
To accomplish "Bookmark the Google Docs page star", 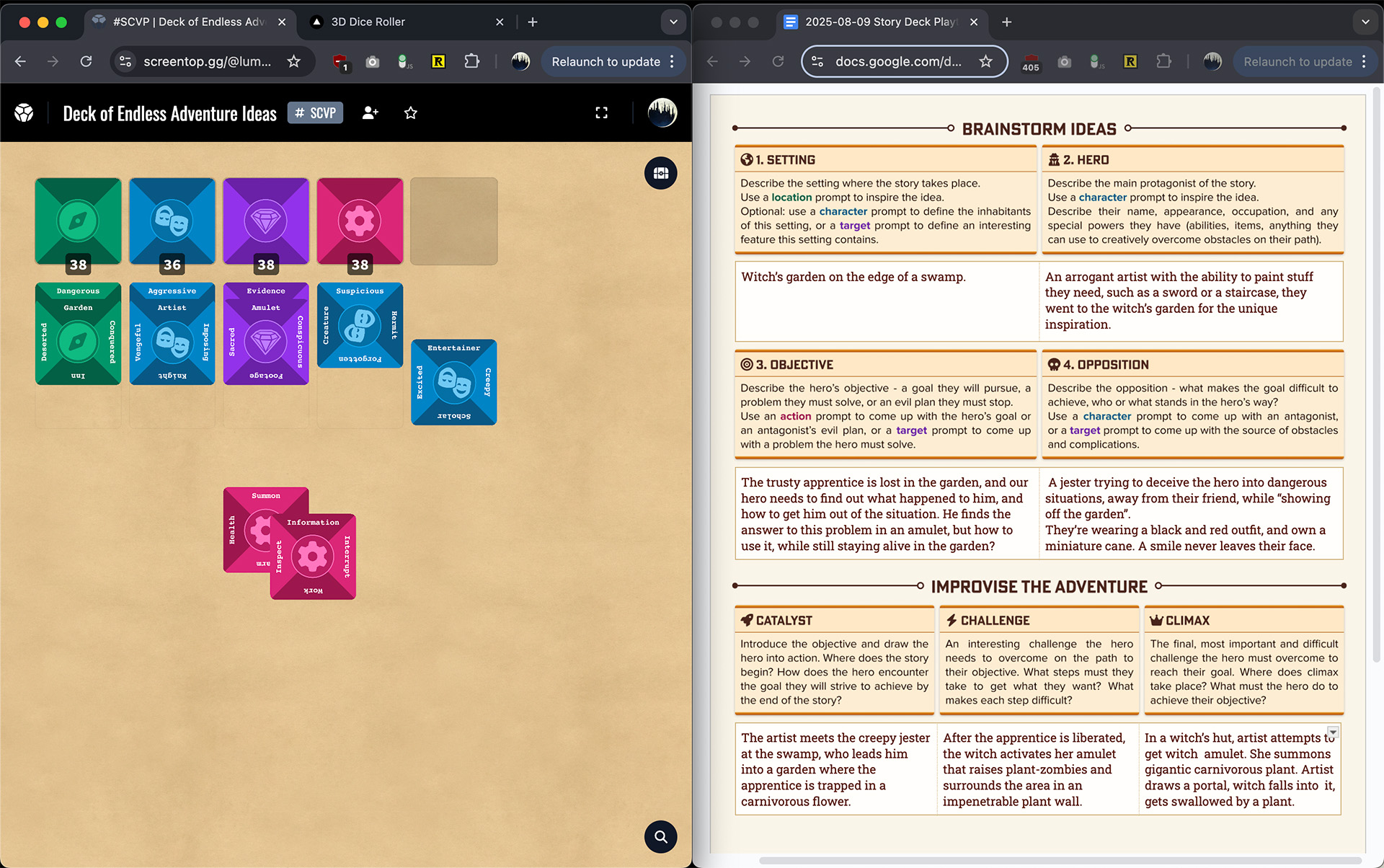I will tap(985, 62).
